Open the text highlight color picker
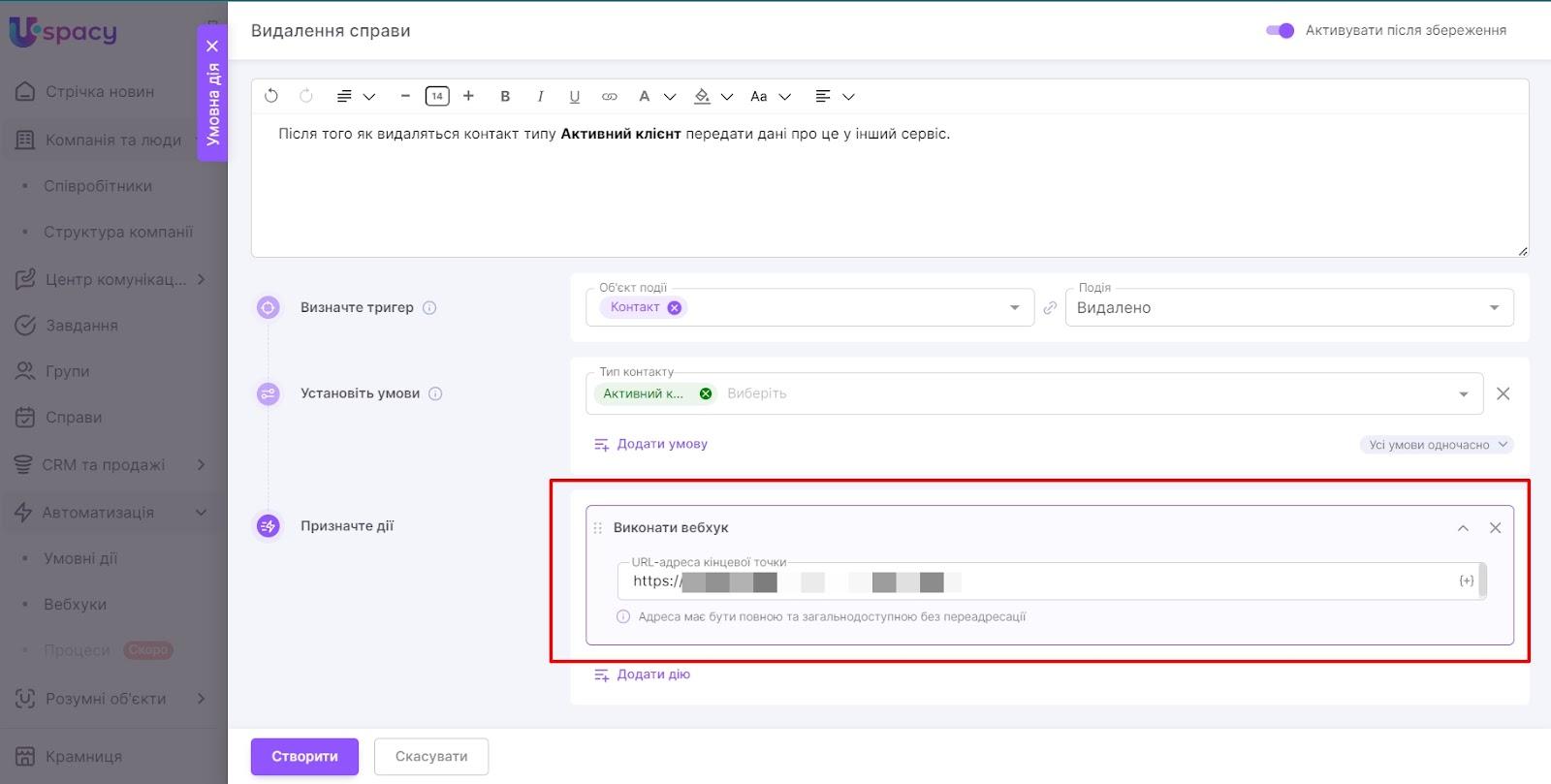 [703, 96]
